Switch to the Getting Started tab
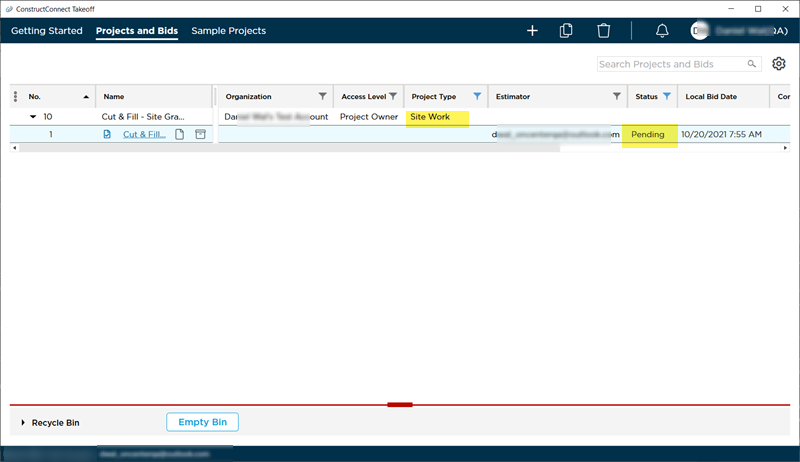The height and width of the screenshot is (462, 800). pos(46,31)
